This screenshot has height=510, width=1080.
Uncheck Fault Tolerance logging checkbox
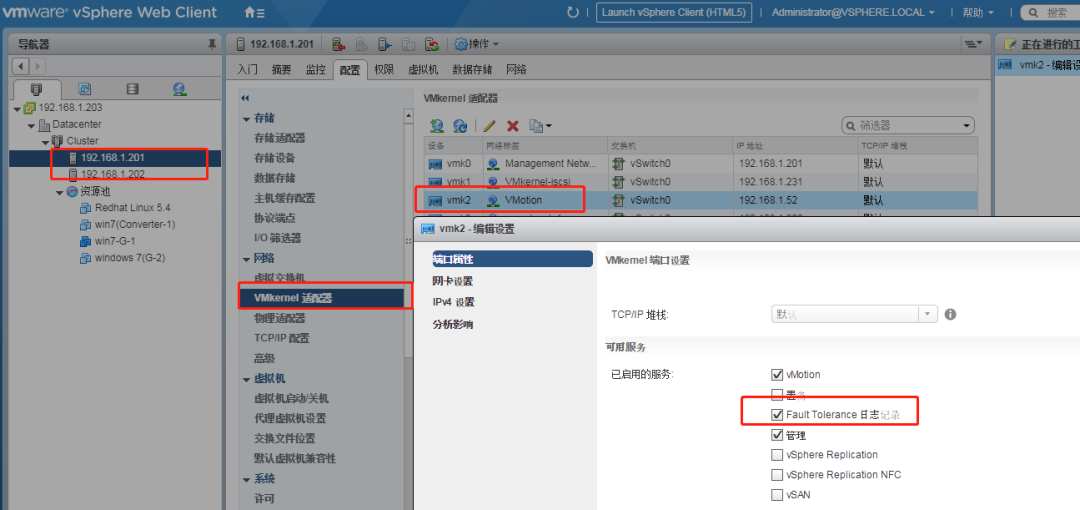point(777,415)
